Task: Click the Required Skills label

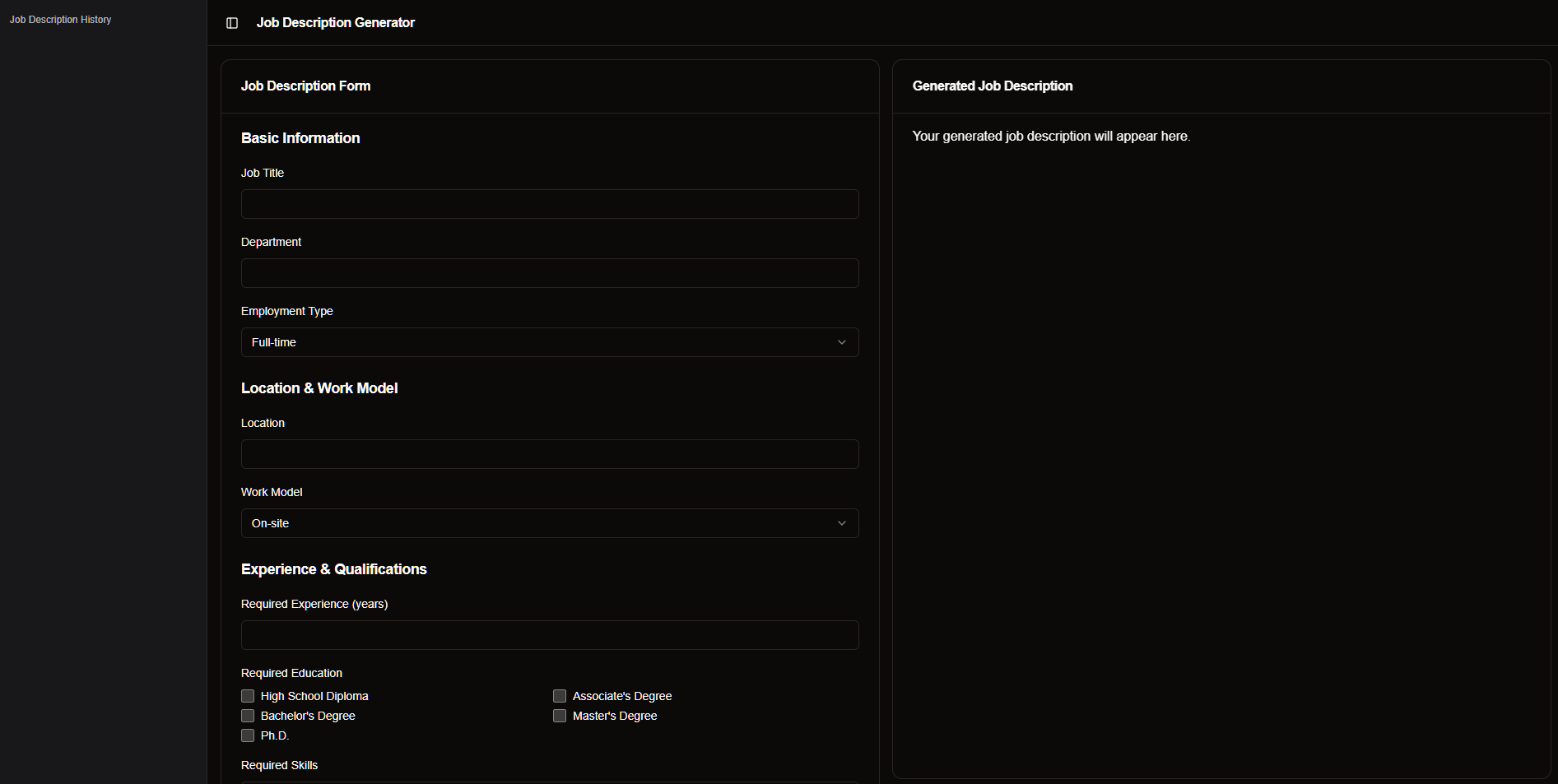Action: pyautogui.click(x=279, y=765)
